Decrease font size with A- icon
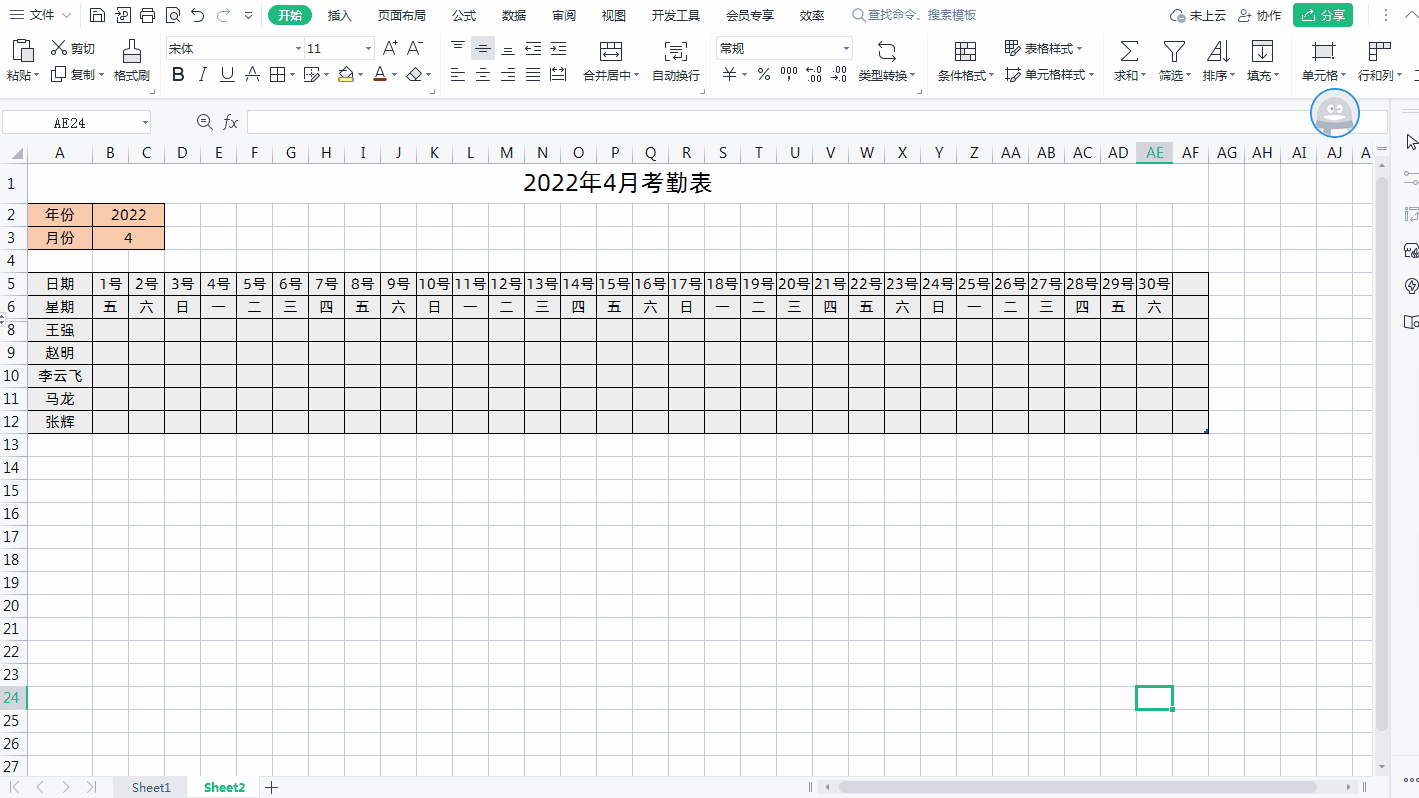Screen dimensions: 1419x798 click(415, 48)
